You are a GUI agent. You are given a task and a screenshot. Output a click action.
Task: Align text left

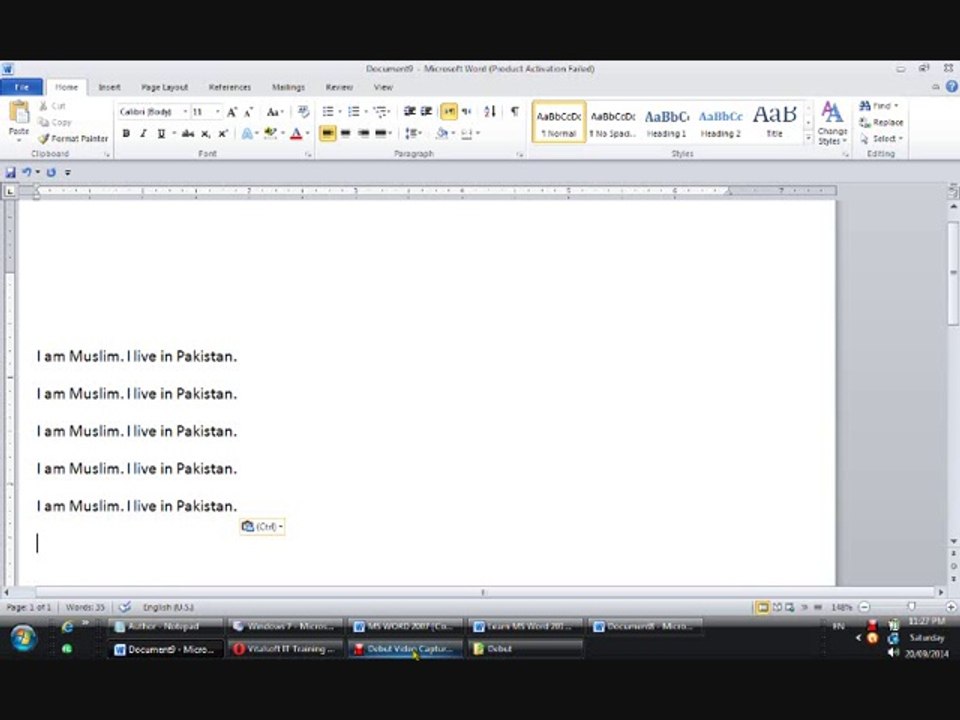pos(328,133)
